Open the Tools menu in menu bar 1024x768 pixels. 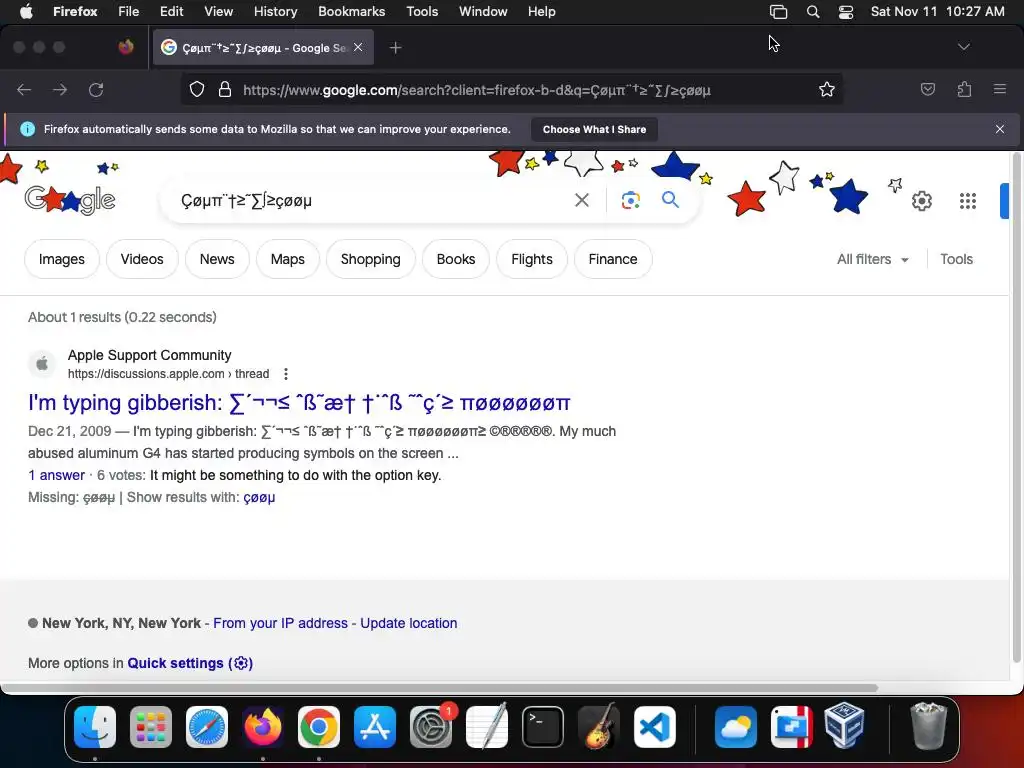(x=422, y=12)
